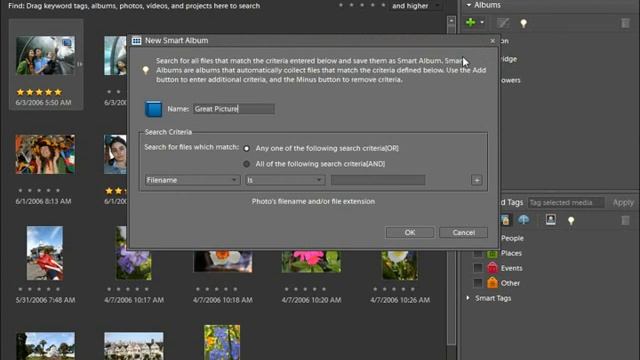Set first star rating for 4/7/2006 10:17 AM photo

click(x=109, y=289)
